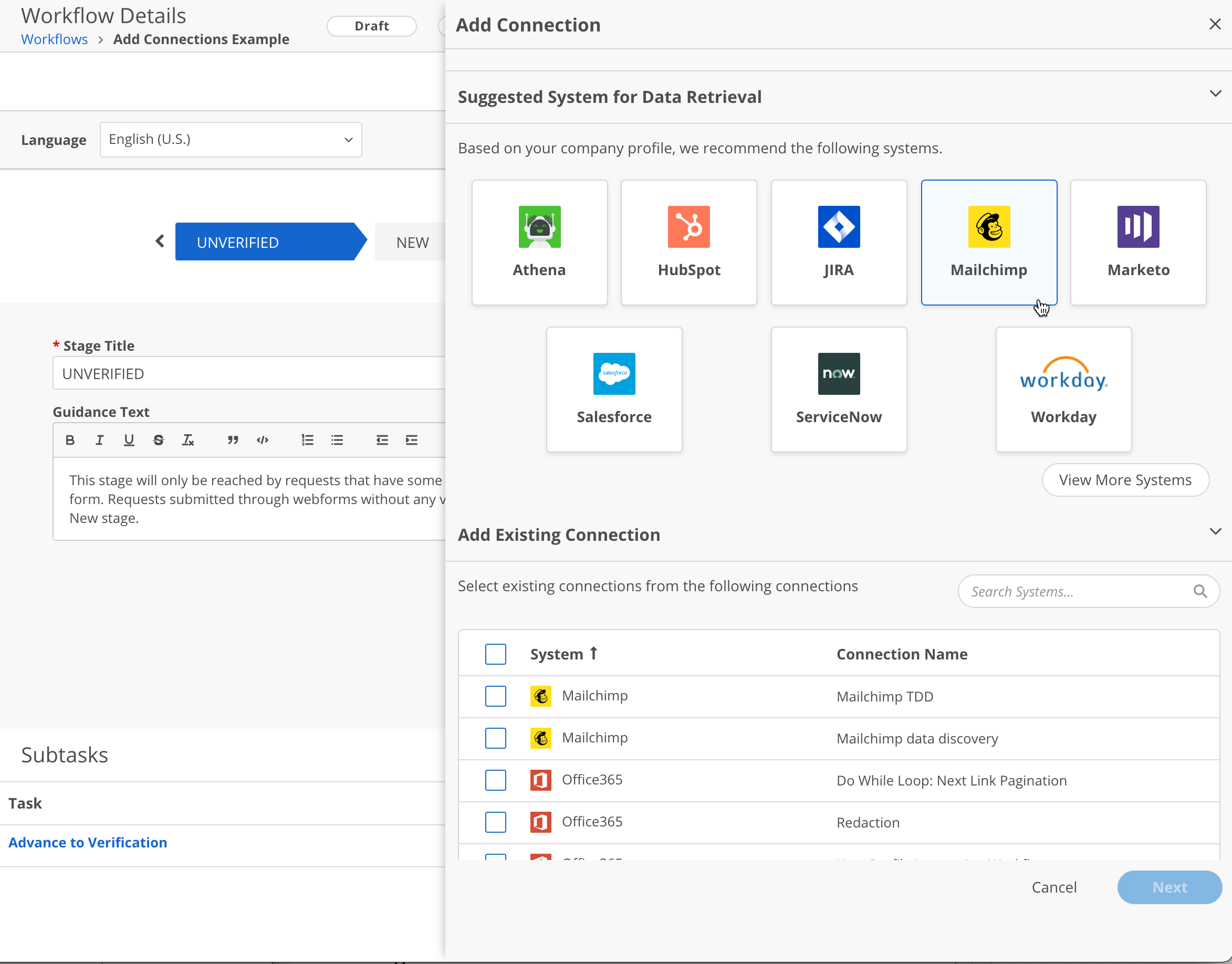Insert a numbered list in Guidance Text
Image resolution: width=1232 pixels, height=964 pixels.
click(x=307, y=440)
